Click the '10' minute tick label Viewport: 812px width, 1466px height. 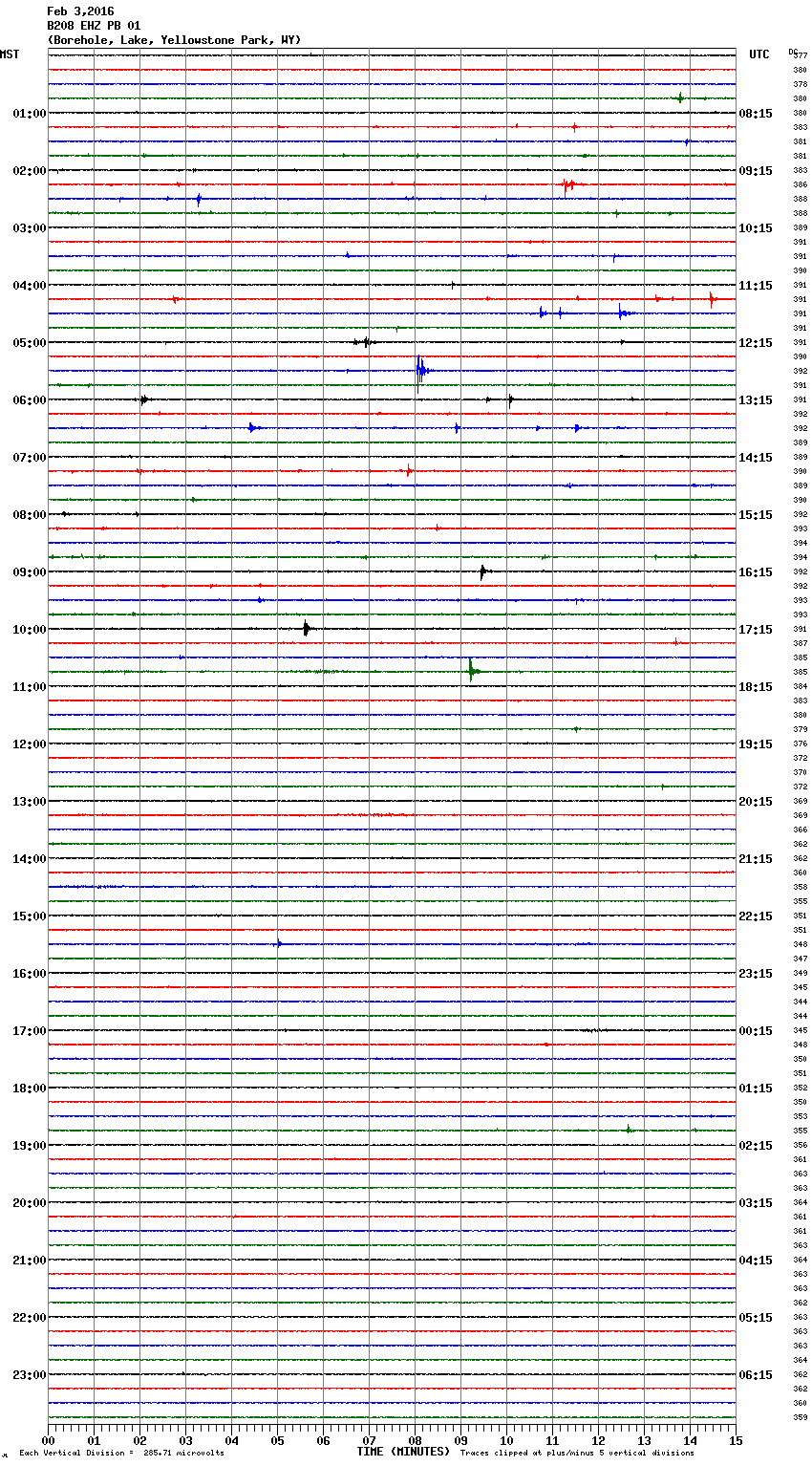506,1440
